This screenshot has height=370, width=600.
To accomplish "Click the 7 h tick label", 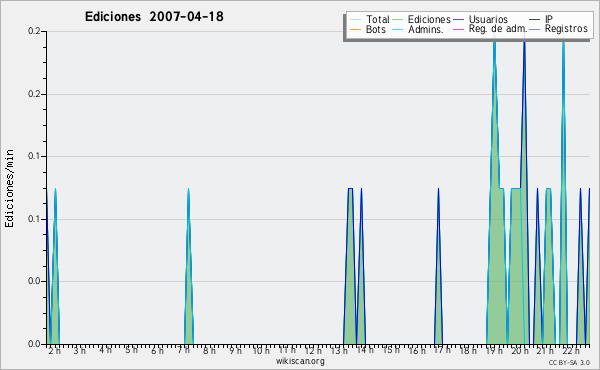I will tap(184, 350).
